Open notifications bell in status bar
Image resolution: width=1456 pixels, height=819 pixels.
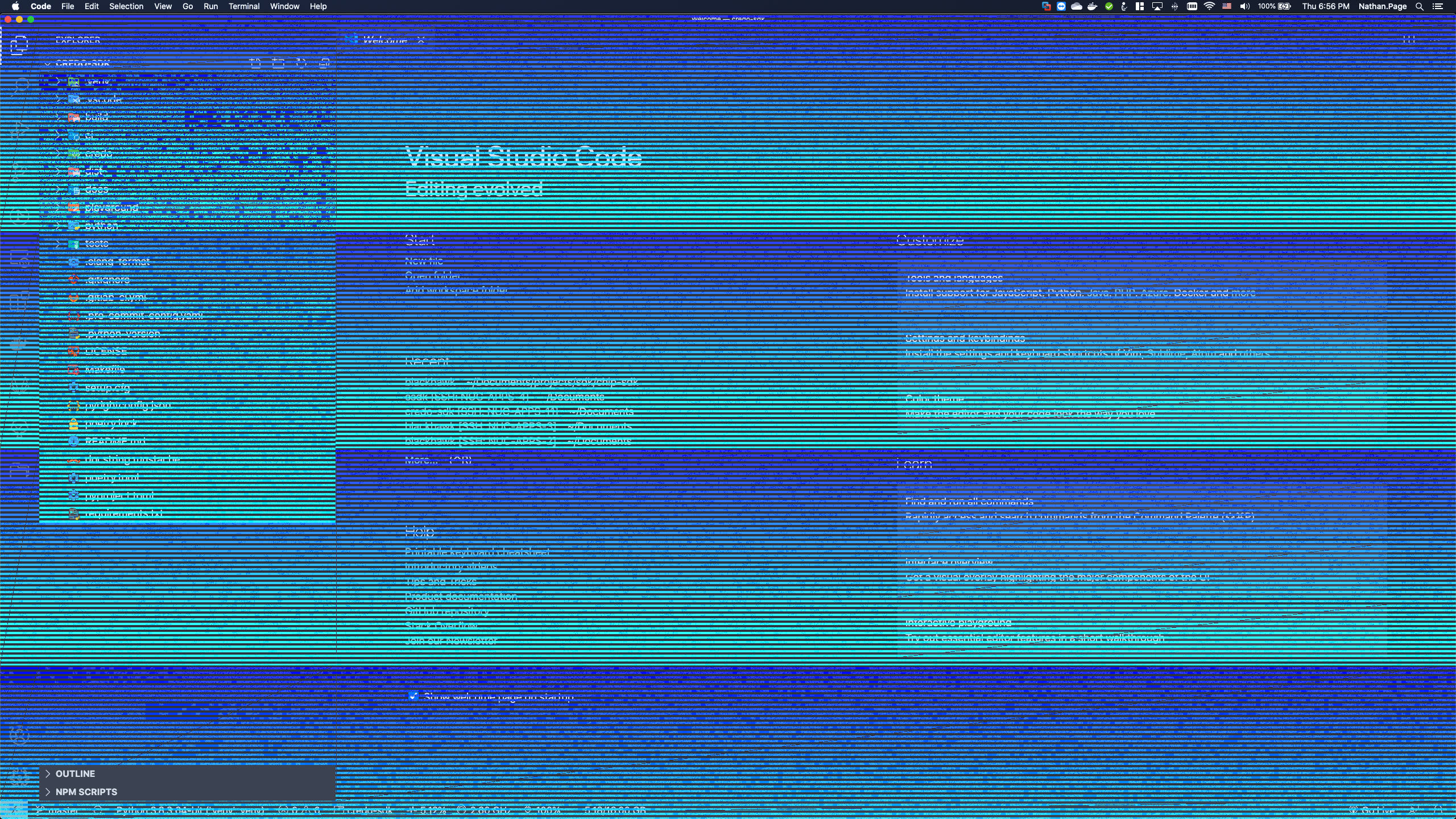click(x=1438, y=810)
